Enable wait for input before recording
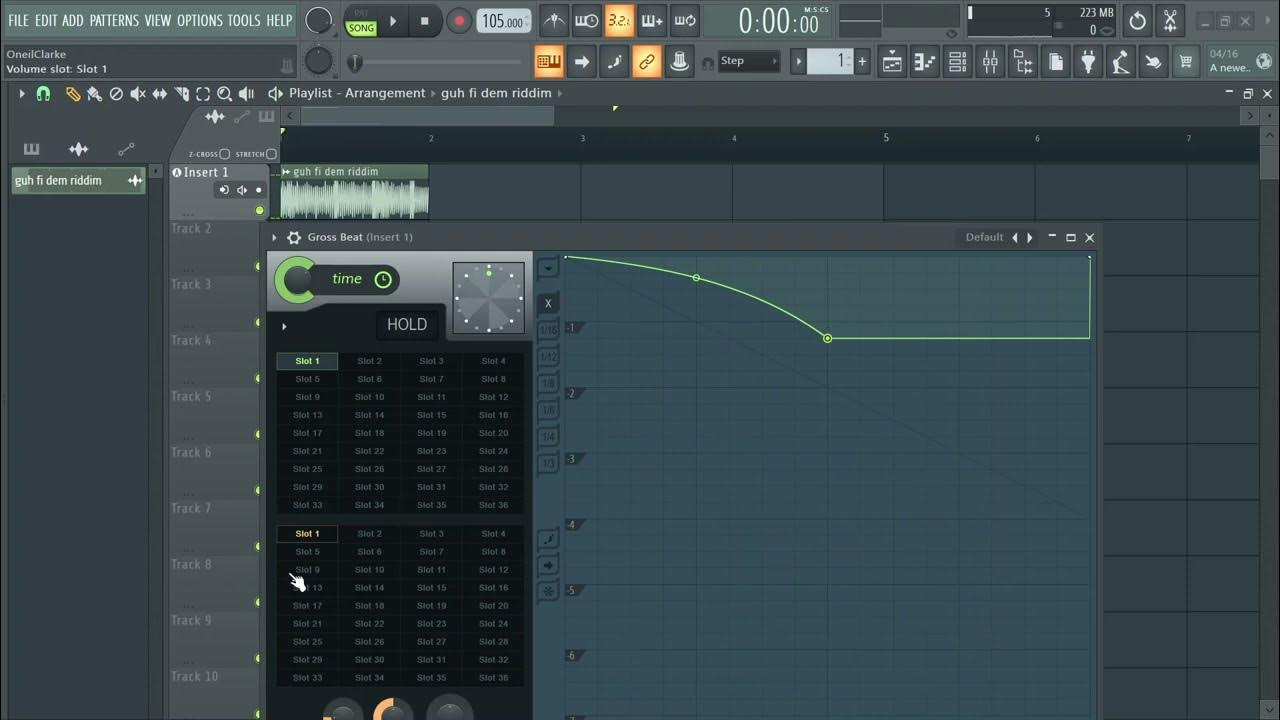Screen dimensions: 1280x720 click(587, 20)
